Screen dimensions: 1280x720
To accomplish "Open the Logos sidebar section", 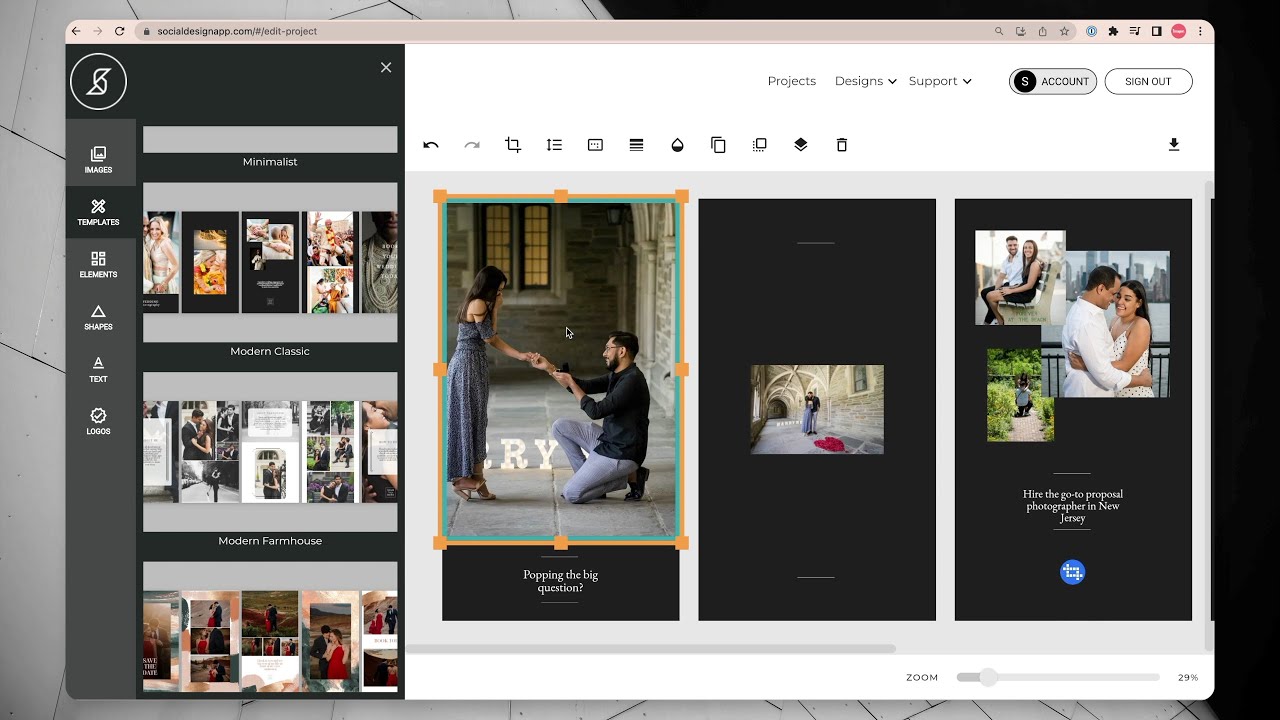I will coord(98,421).
